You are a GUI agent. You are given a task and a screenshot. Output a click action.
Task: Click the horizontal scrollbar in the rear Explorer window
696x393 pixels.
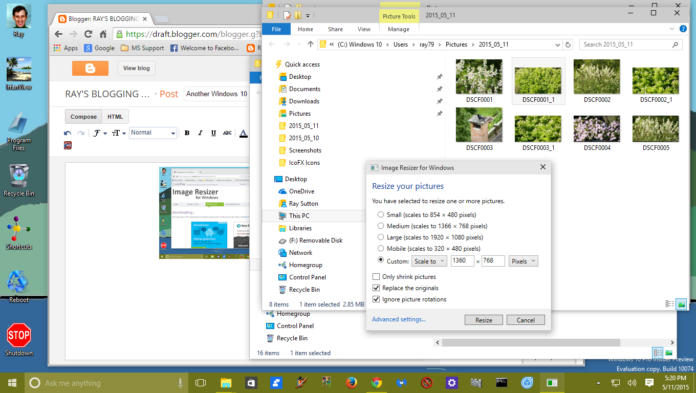pos(531,342)
